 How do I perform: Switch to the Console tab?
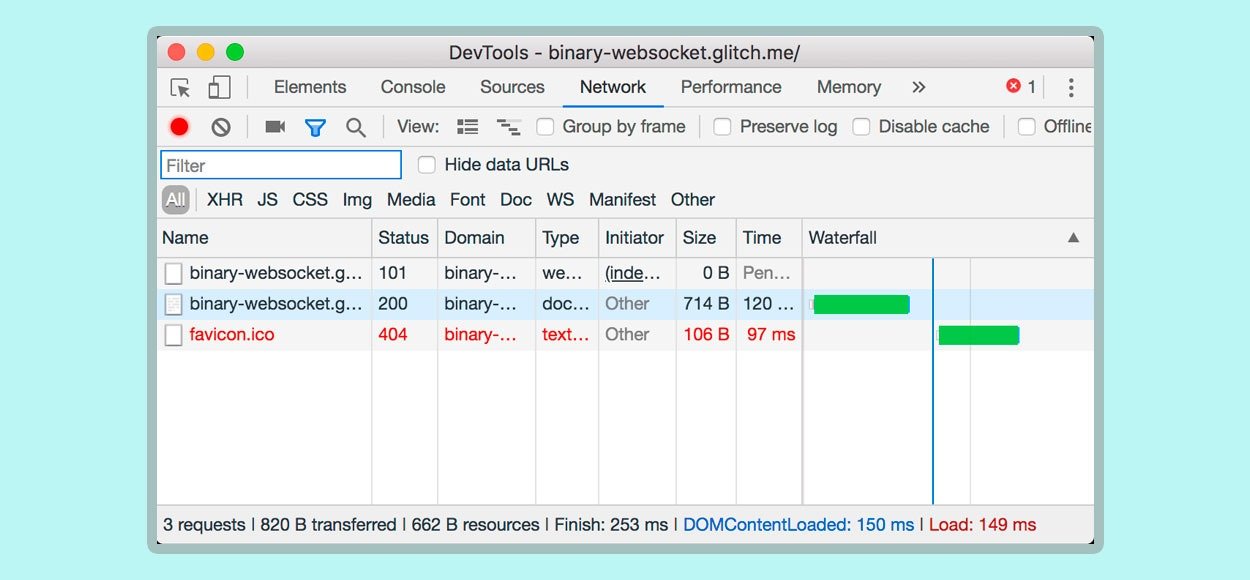[x=413, y=87]
